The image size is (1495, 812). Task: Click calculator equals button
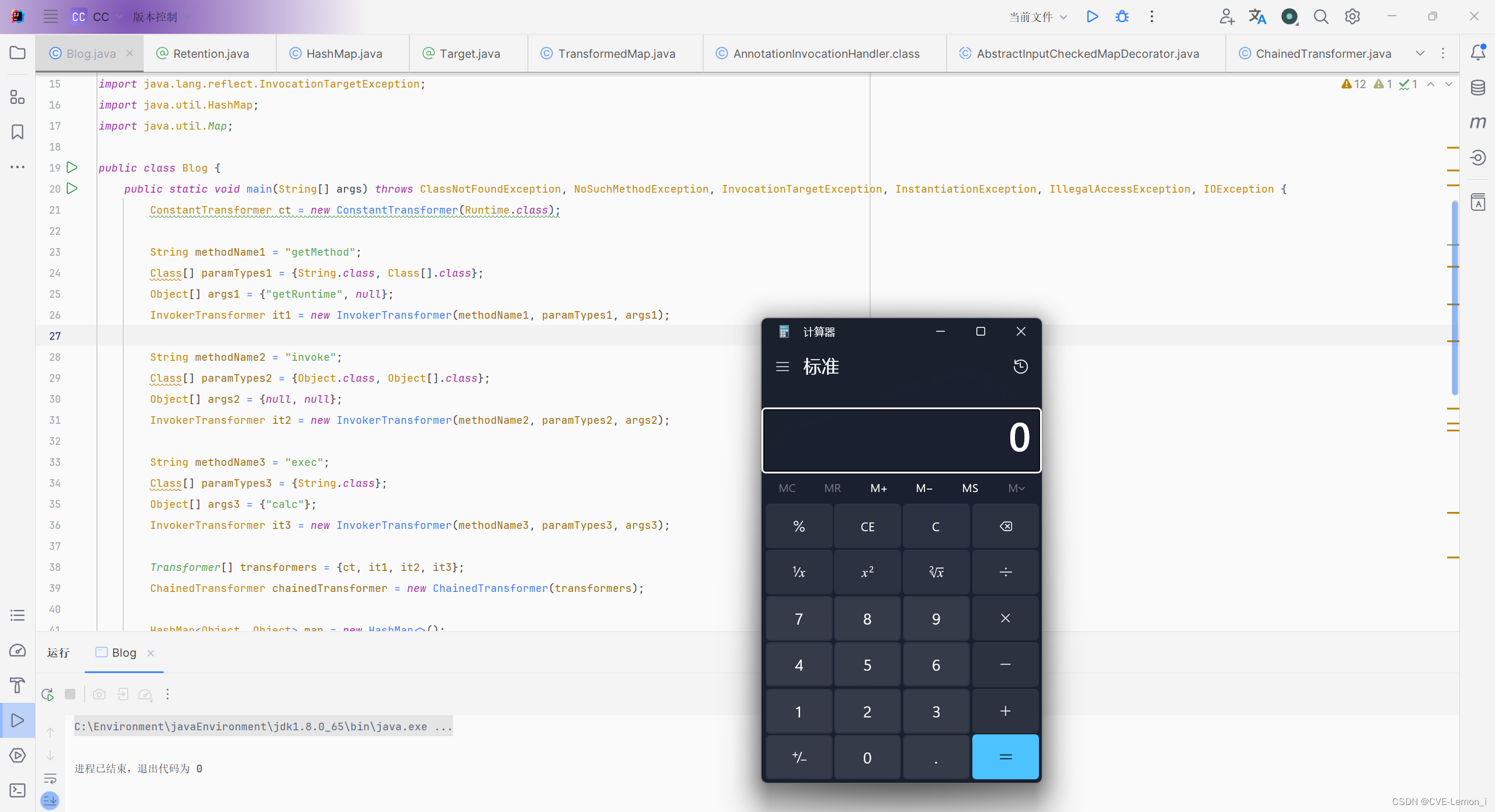coord(1005,757)
